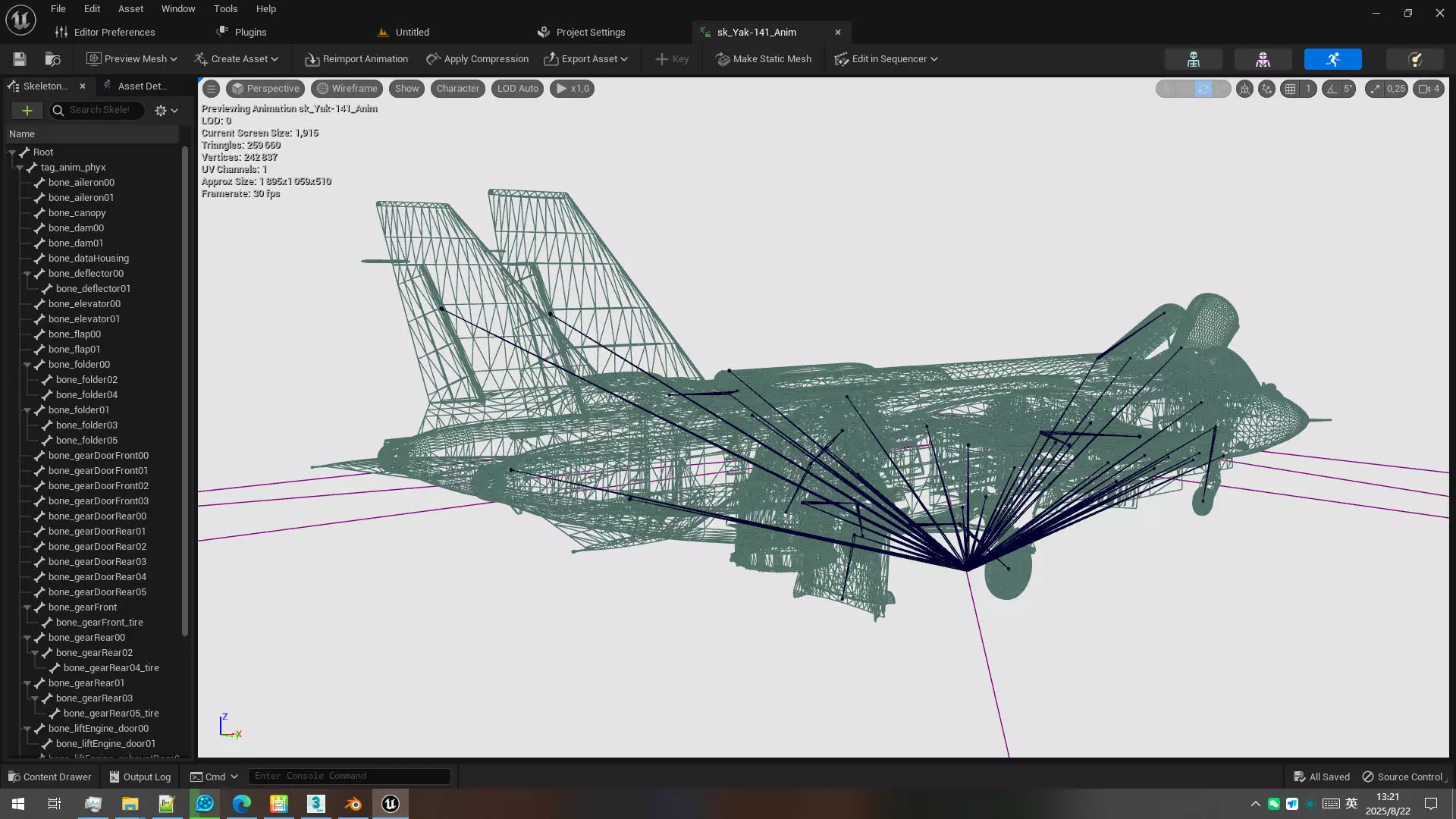Screen dimensions: 1456x819
Task: Close the sk_Yak-141_Anim tab
Action: point(838,32)
